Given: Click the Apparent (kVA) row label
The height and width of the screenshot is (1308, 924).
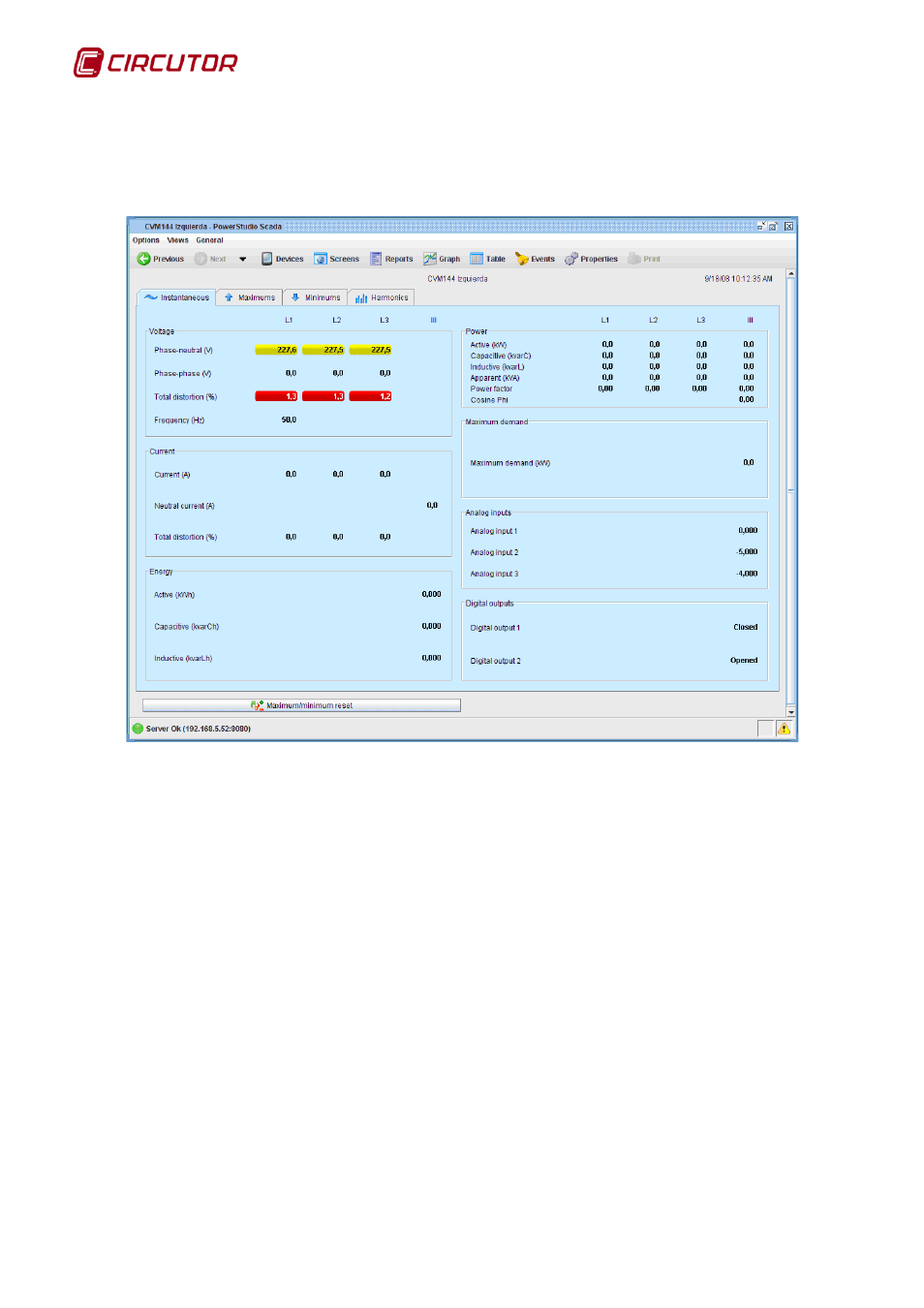Looking at the screenshot, I should [x=495, y=378].
